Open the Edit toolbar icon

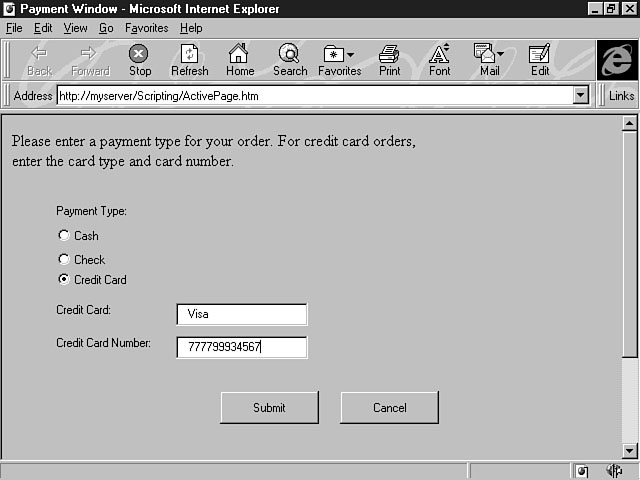(x=540, y=54)
